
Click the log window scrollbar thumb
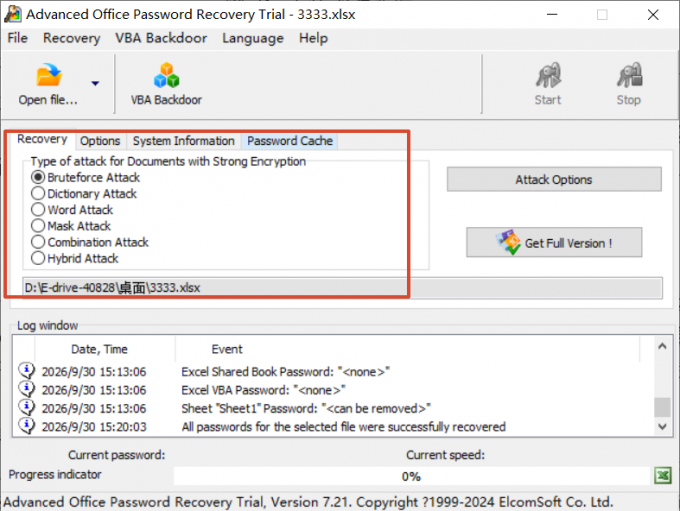click(662, 407)
